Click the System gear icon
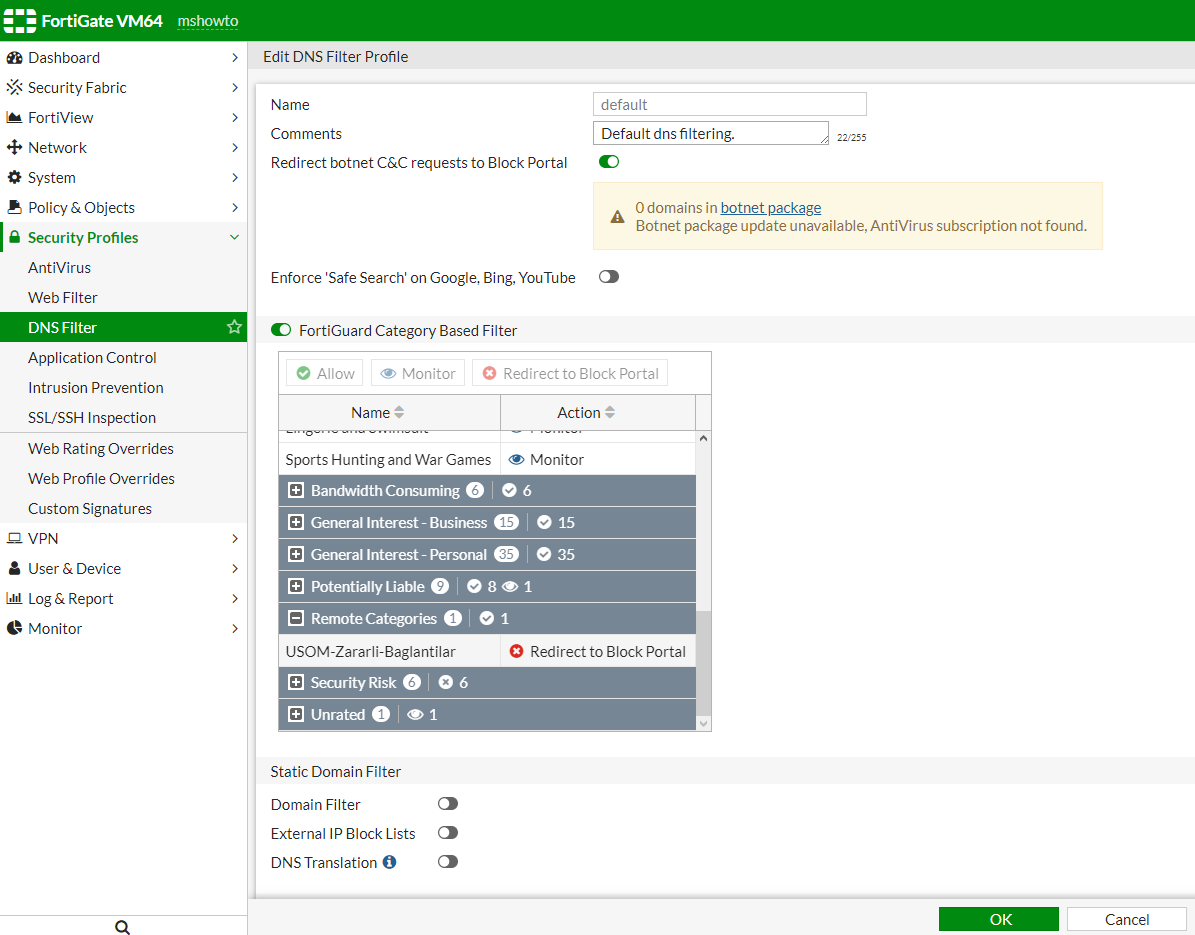The image size is (1195, 935). (x=14, y=178)
